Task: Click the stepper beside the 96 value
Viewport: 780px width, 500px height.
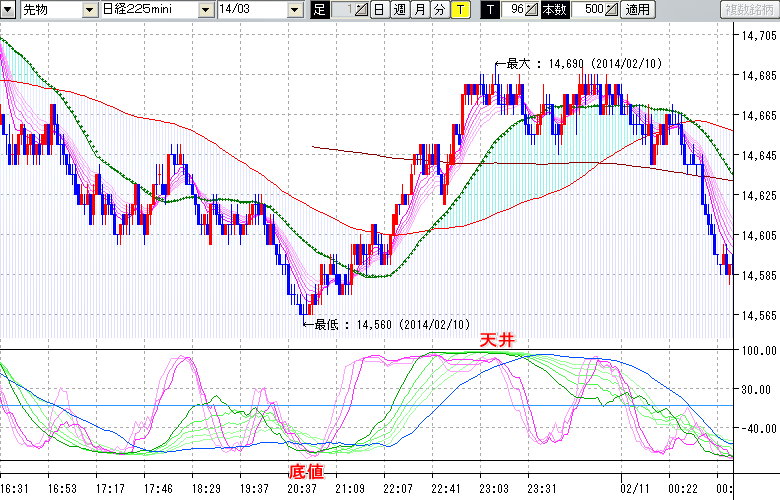Action: pos(532,9)
